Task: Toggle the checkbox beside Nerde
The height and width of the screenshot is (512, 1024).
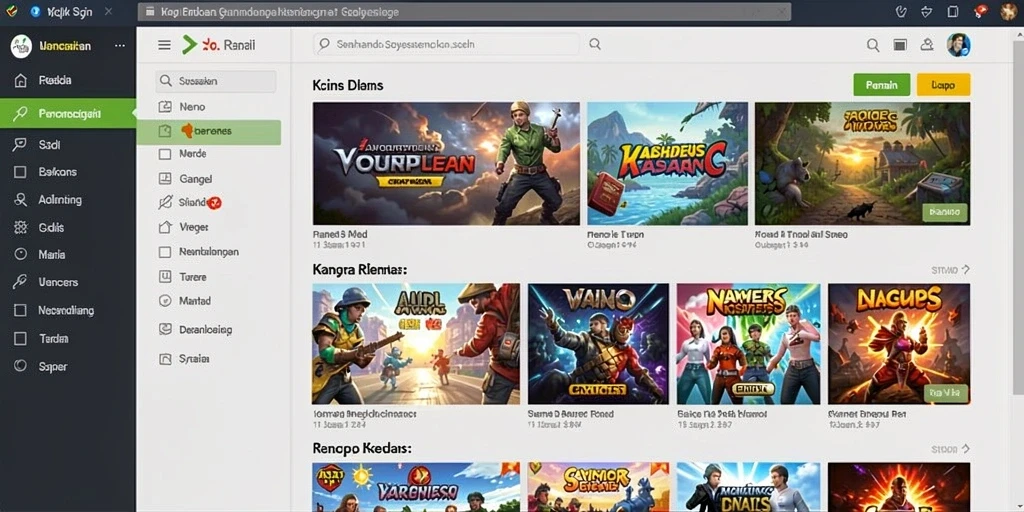Action: [x=165, y=154]
